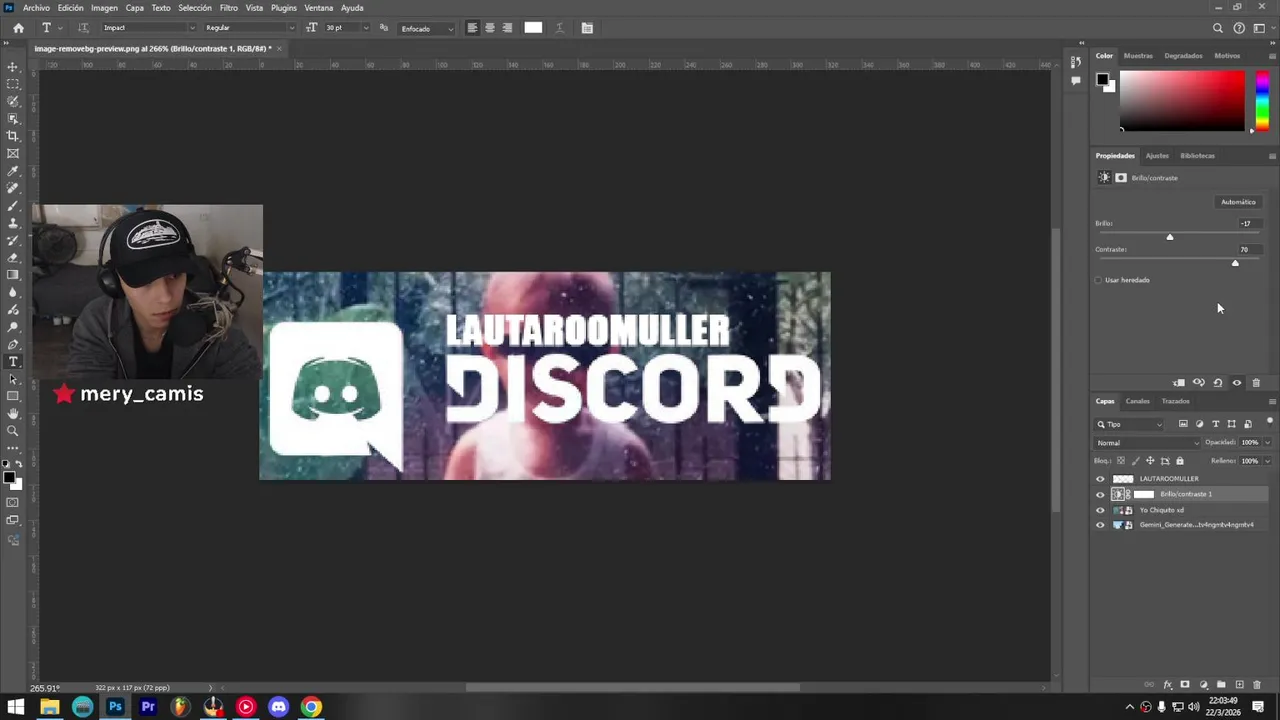
Task: Open anti-aliasing Enfocado dropdown
Action: click(427, 28)
